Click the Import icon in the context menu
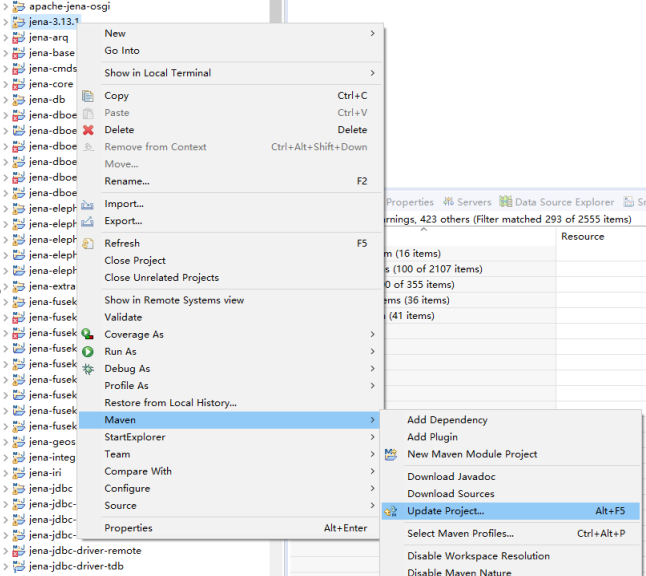This screenshot has height=576, width=646. [87, 204]
